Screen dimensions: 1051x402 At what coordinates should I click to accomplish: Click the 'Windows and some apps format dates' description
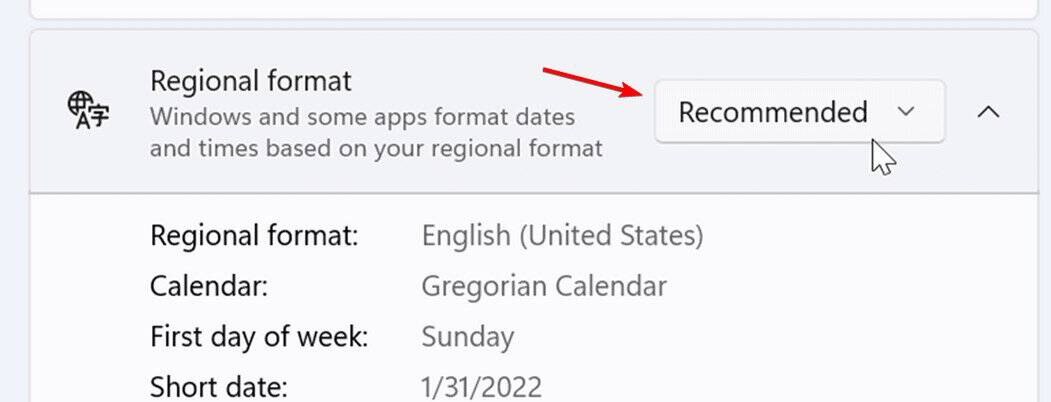click(x=363, y=117)
